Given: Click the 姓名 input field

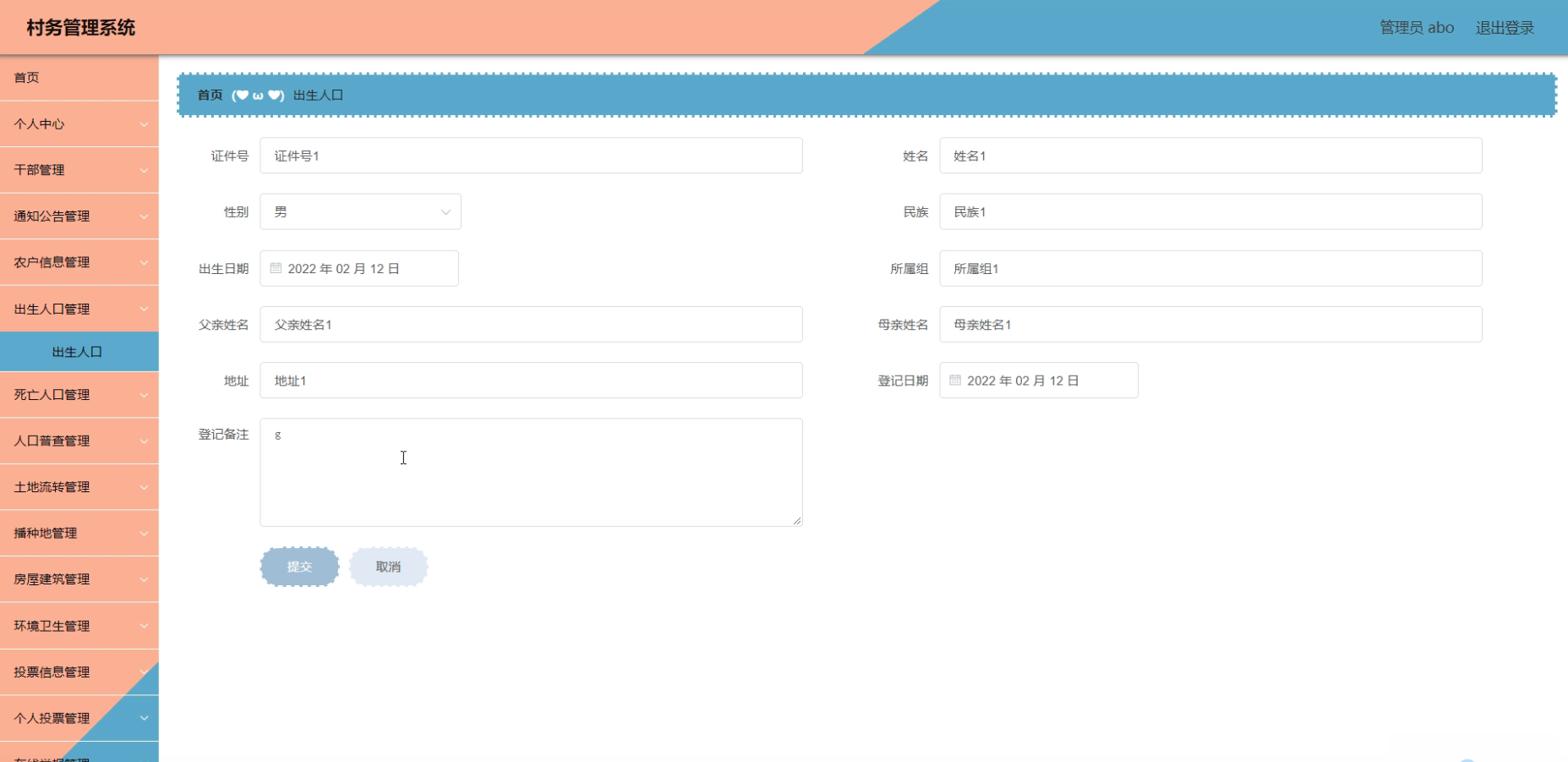Looking at the screenshot, I should 1210,156.
